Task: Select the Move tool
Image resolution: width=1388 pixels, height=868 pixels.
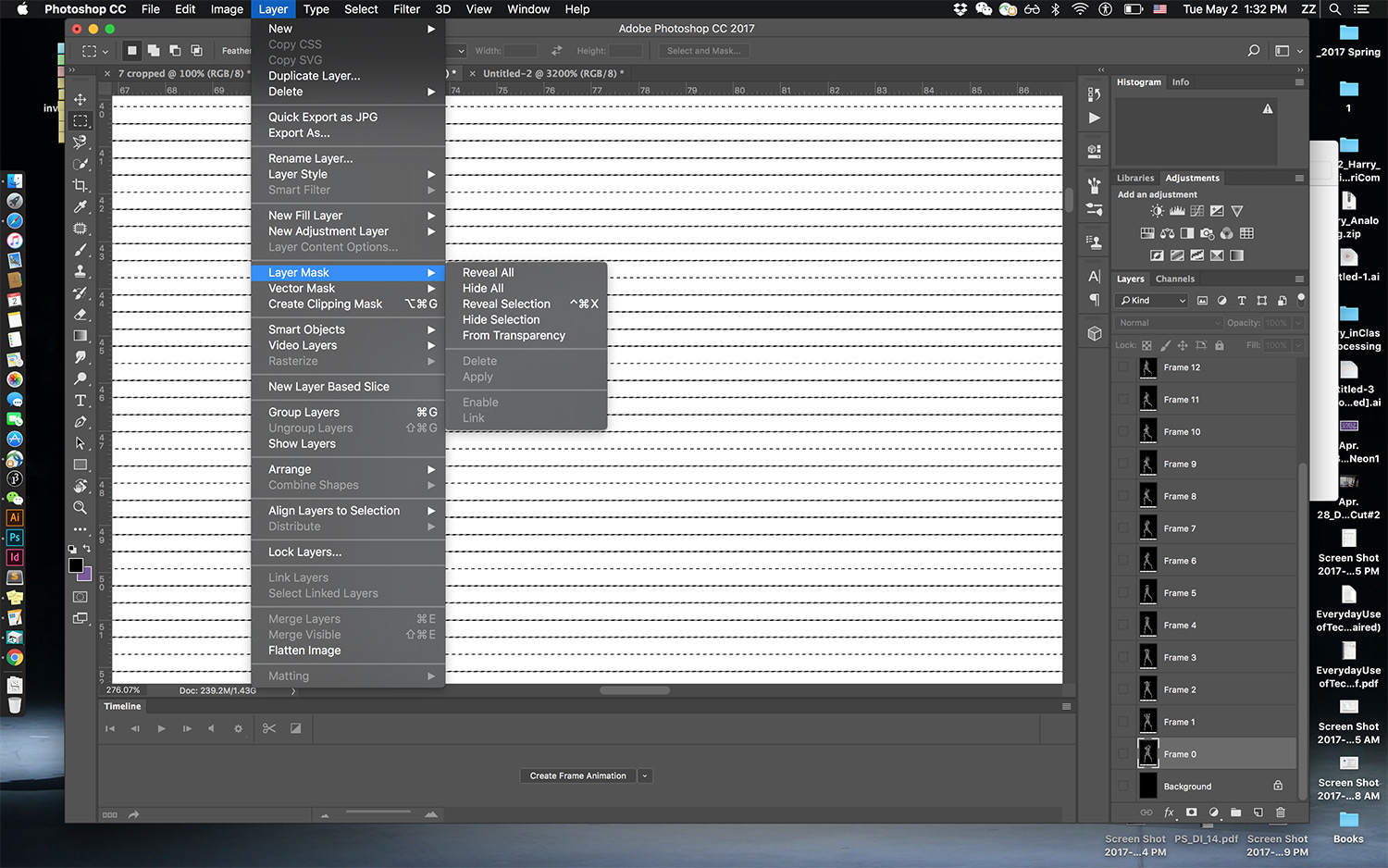Action: (x=81, y=100)
